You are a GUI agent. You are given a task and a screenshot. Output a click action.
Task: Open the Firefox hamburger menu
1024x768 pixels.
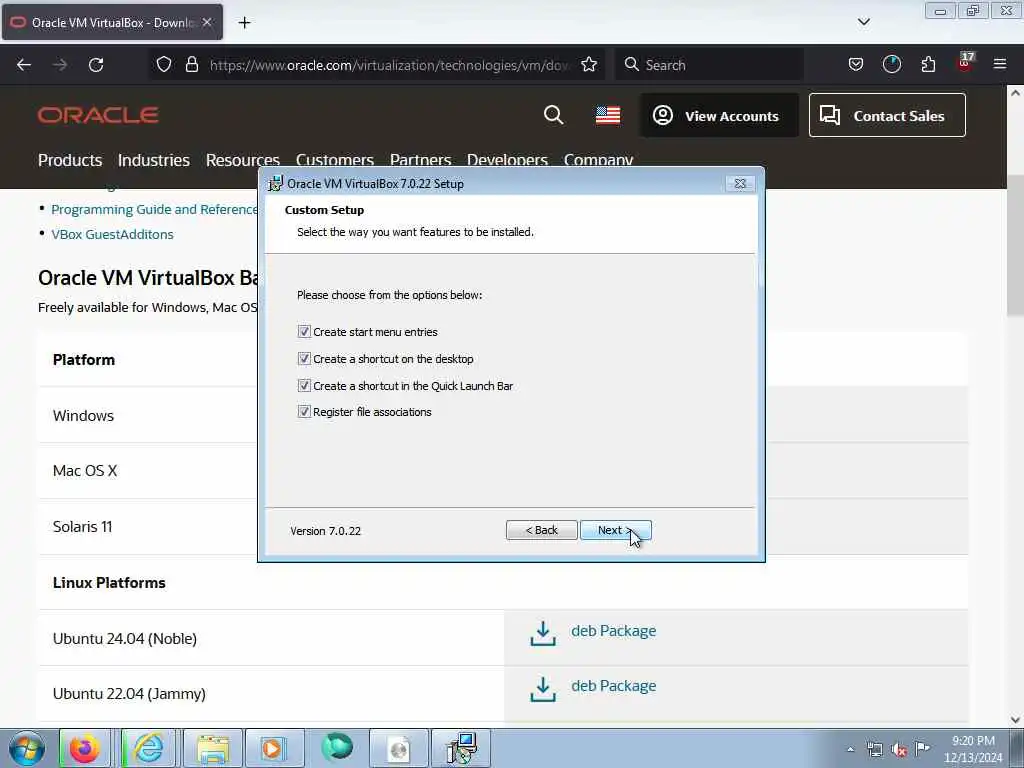click(x=1000, y=64)
